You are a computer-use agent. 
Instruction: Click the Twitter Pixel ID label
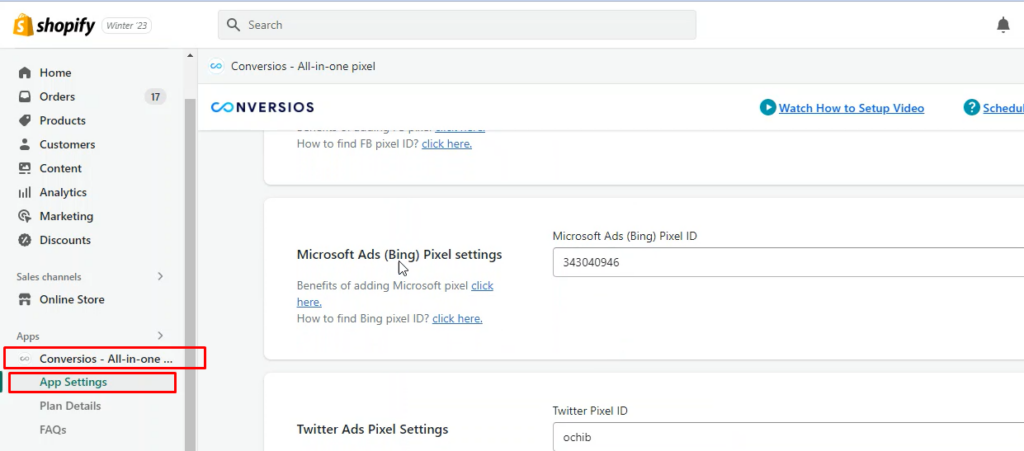coord(590,411)
